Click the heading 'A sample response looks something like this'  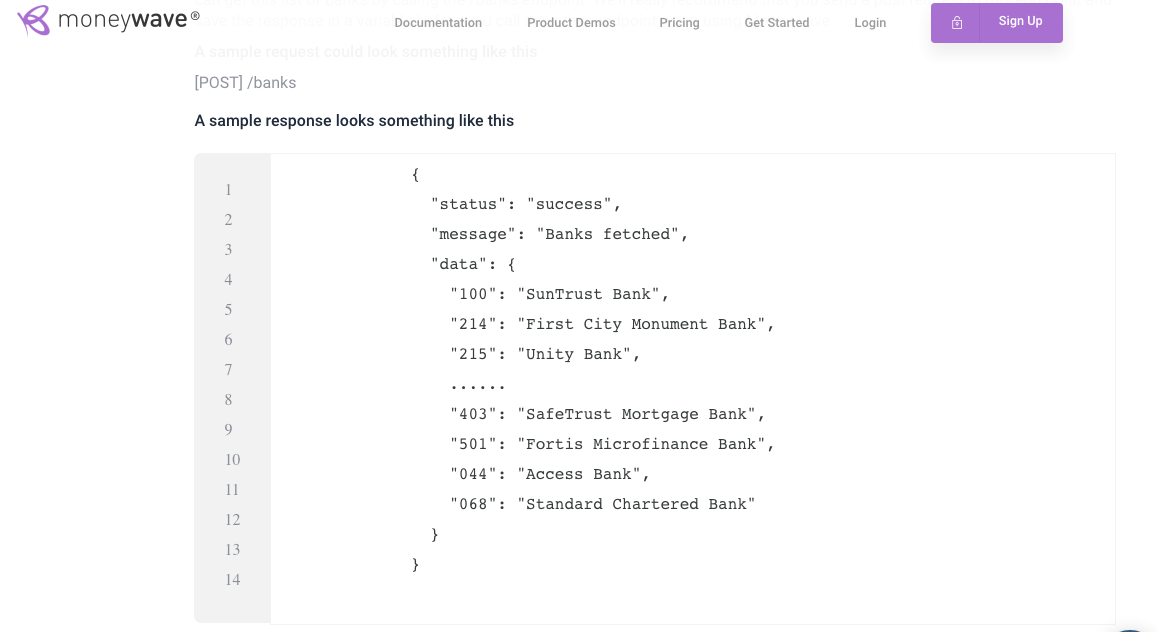(x=354, y=120)
